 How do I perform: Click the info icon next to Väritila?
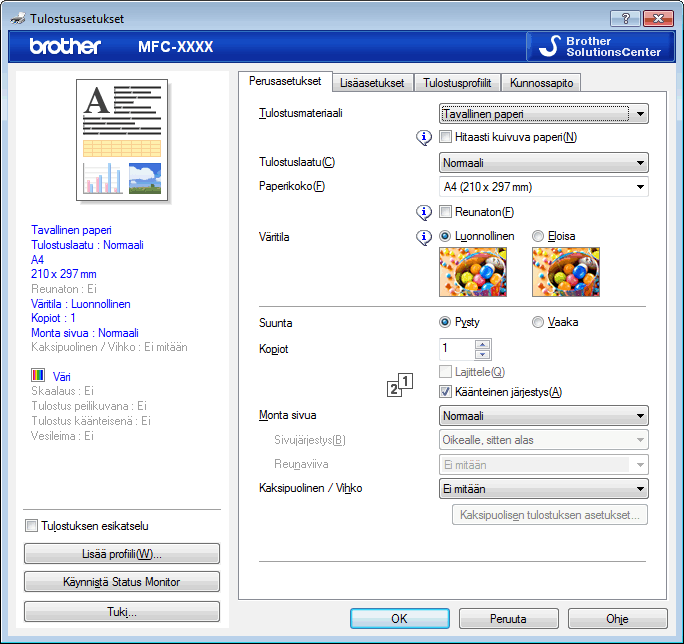(x=424, y=237)
